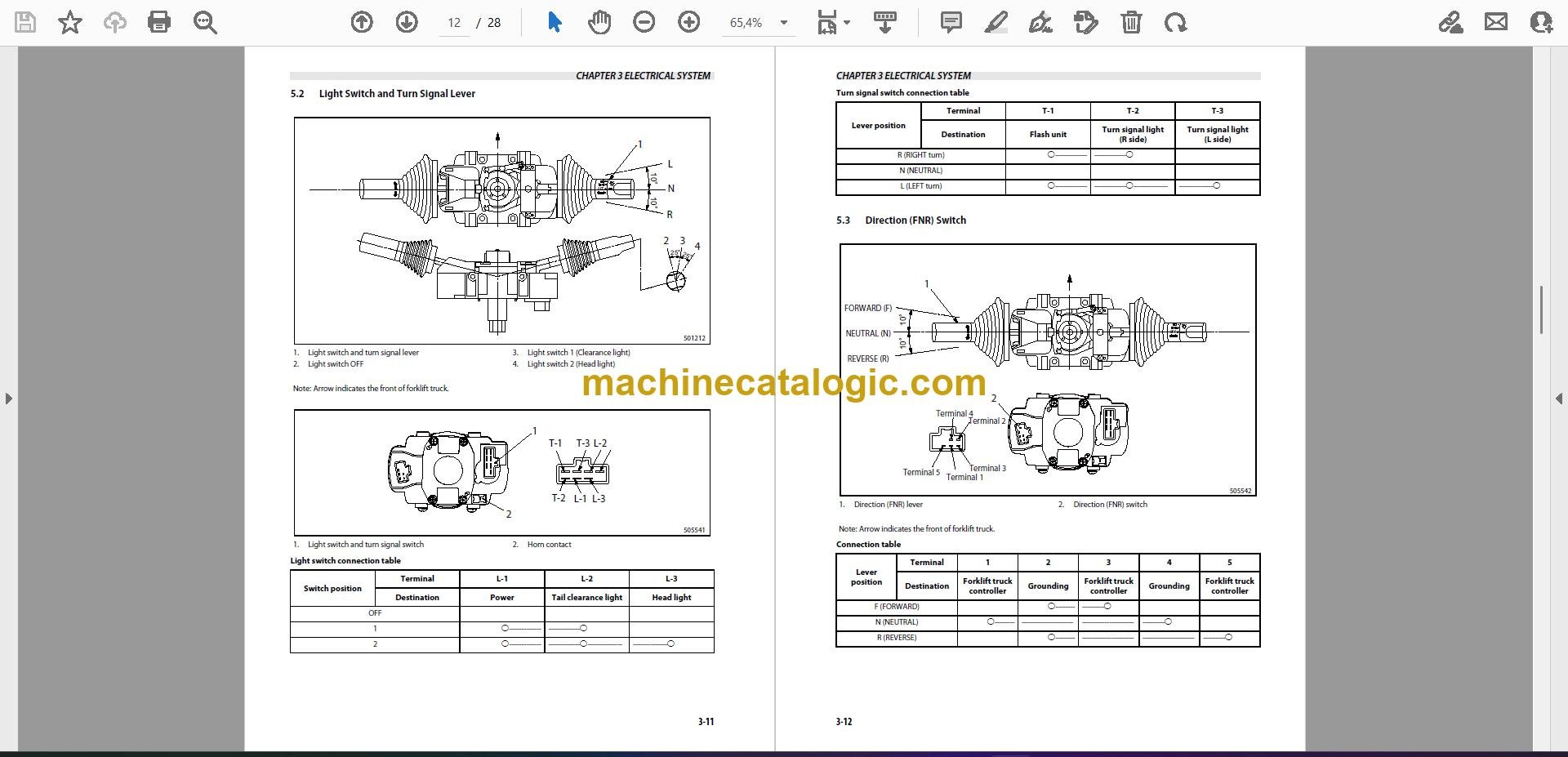Click 'REVERSE (R)' diagram label

868,359
